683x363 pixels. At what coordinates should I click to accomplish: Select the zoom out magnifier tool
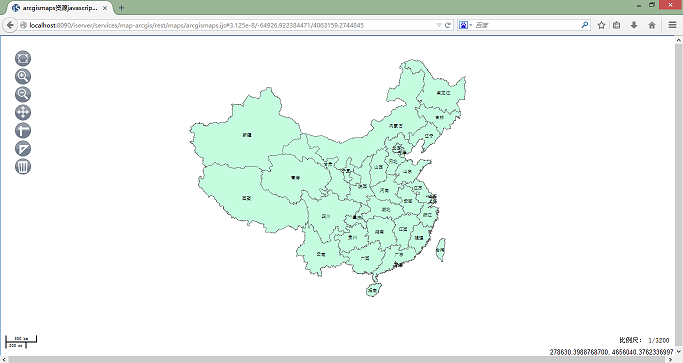point(23,94)
